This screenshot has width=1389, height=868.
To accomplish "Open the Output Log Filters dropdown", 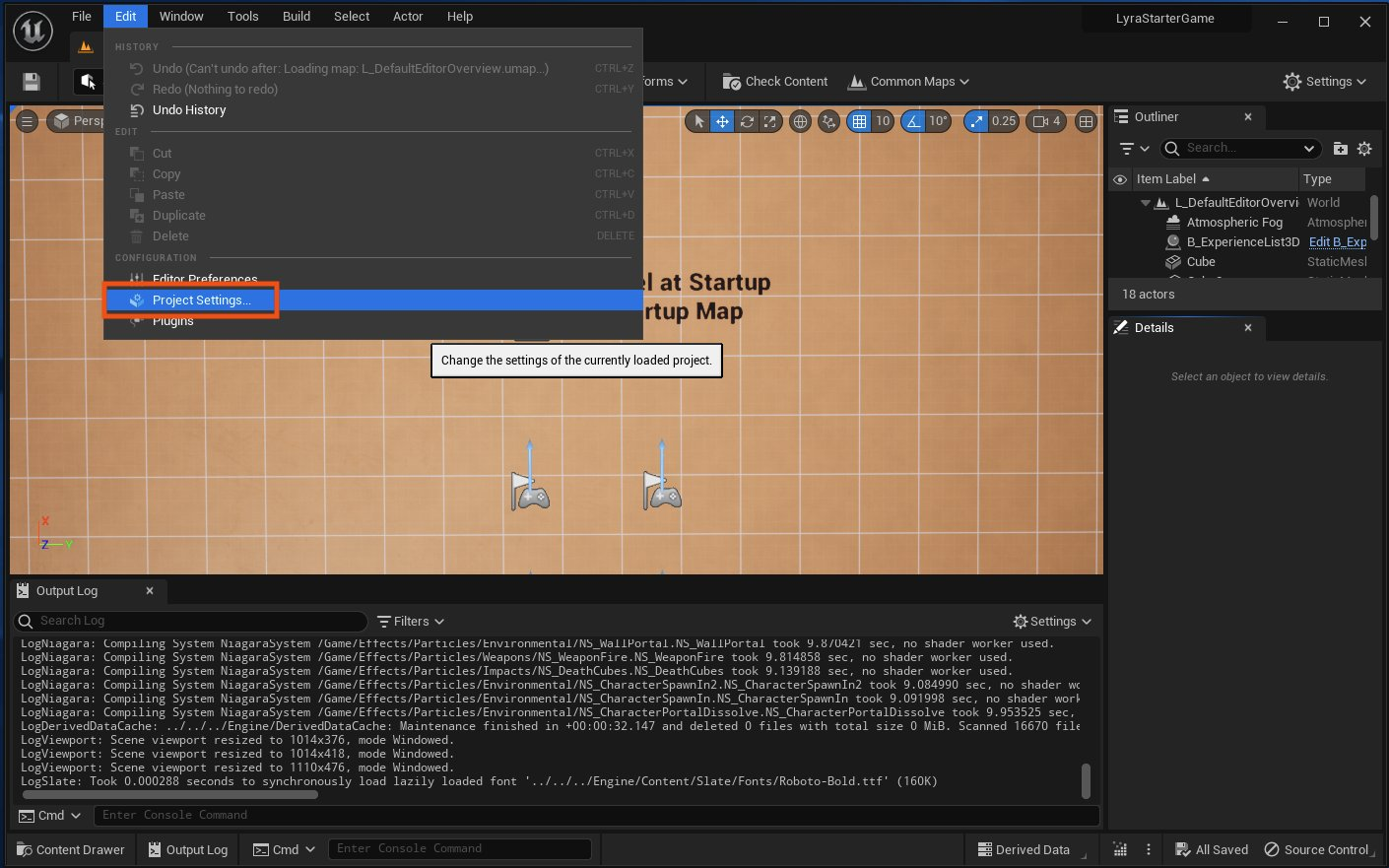I will click(411, 622).
